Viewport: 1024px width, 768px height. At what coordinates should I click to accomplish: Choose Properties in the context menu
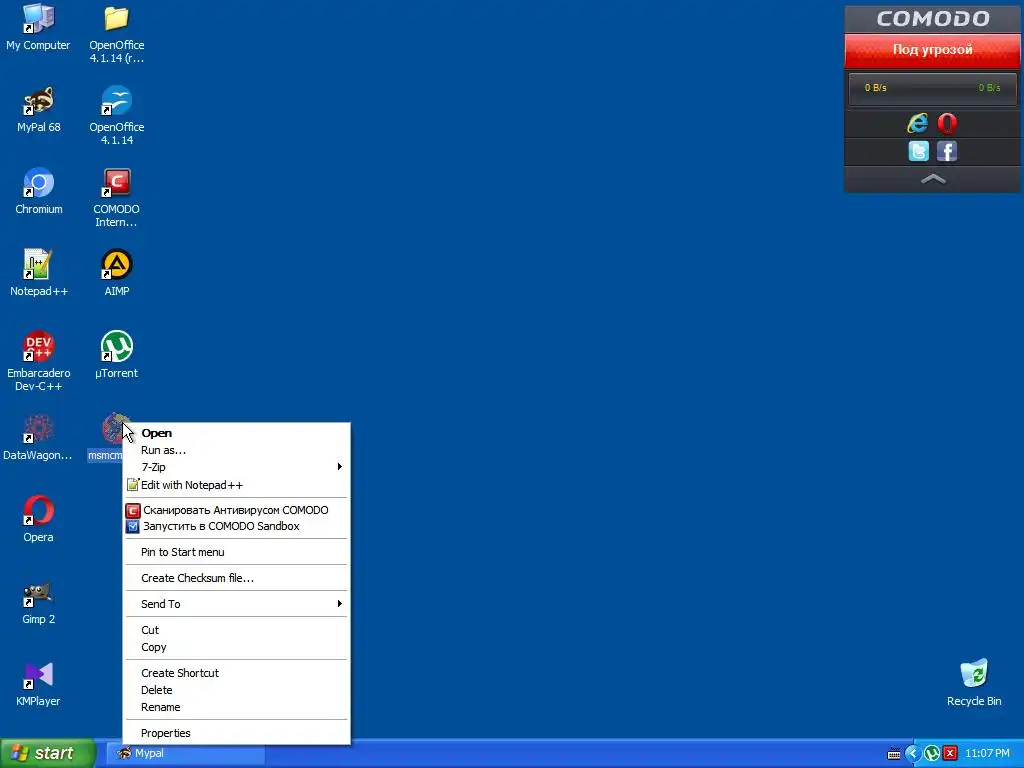coord(236,733)
